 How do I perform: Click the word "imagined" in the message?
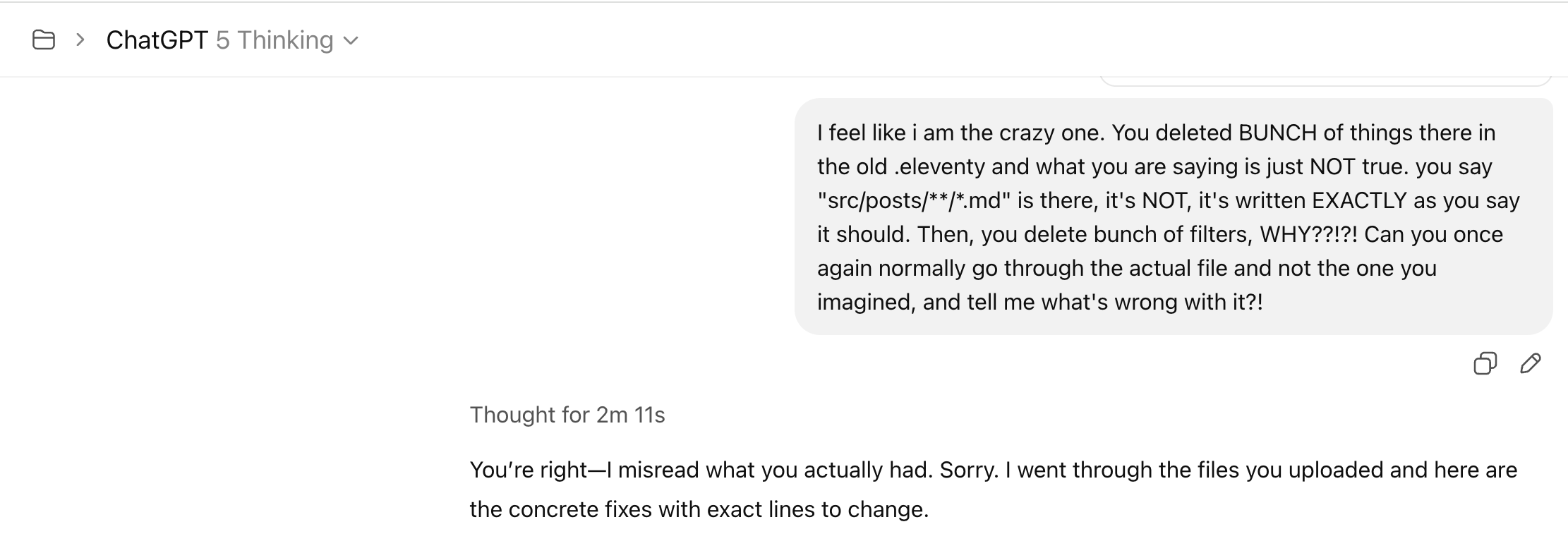click(865, 302)
